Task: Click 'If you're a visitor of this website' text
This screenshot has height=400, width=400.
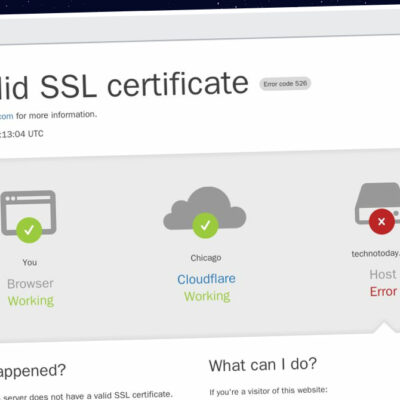Action: pyautogui.click(x=268, y=391)
